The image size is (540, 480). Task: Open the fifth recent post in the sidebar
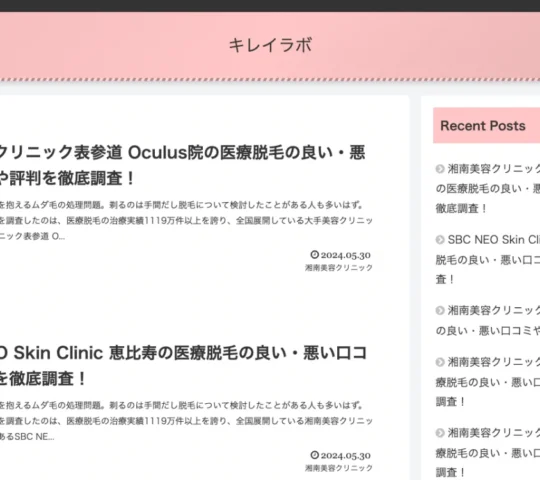[488, 452]
